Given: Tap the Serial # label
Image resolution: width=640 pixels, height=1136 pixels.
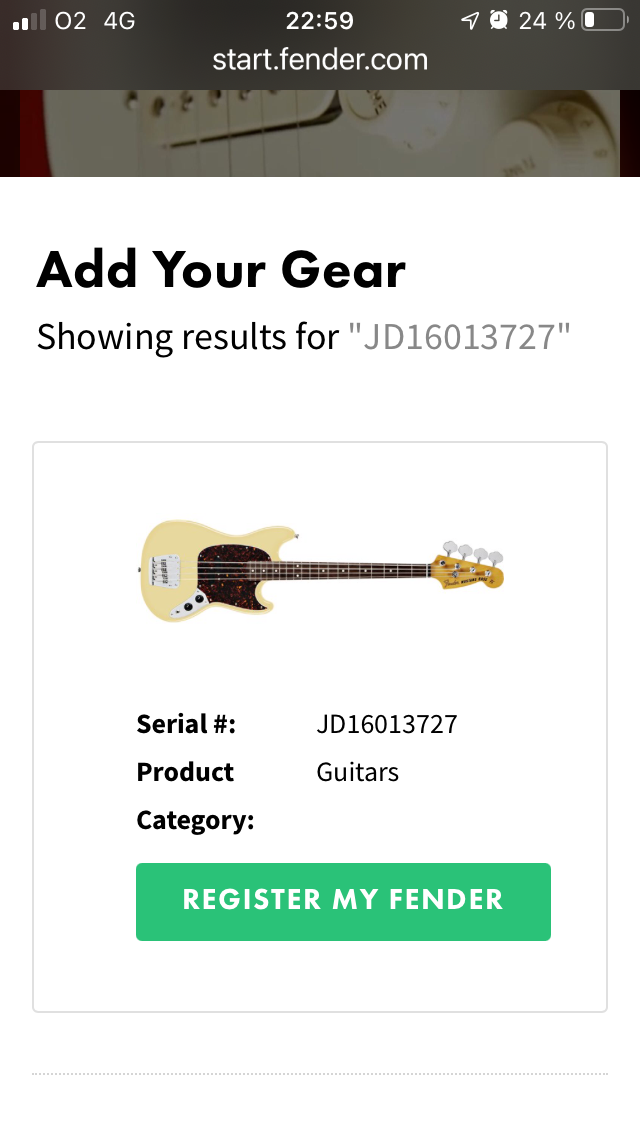Looking at the screenshot, I should tap(186, 724).
